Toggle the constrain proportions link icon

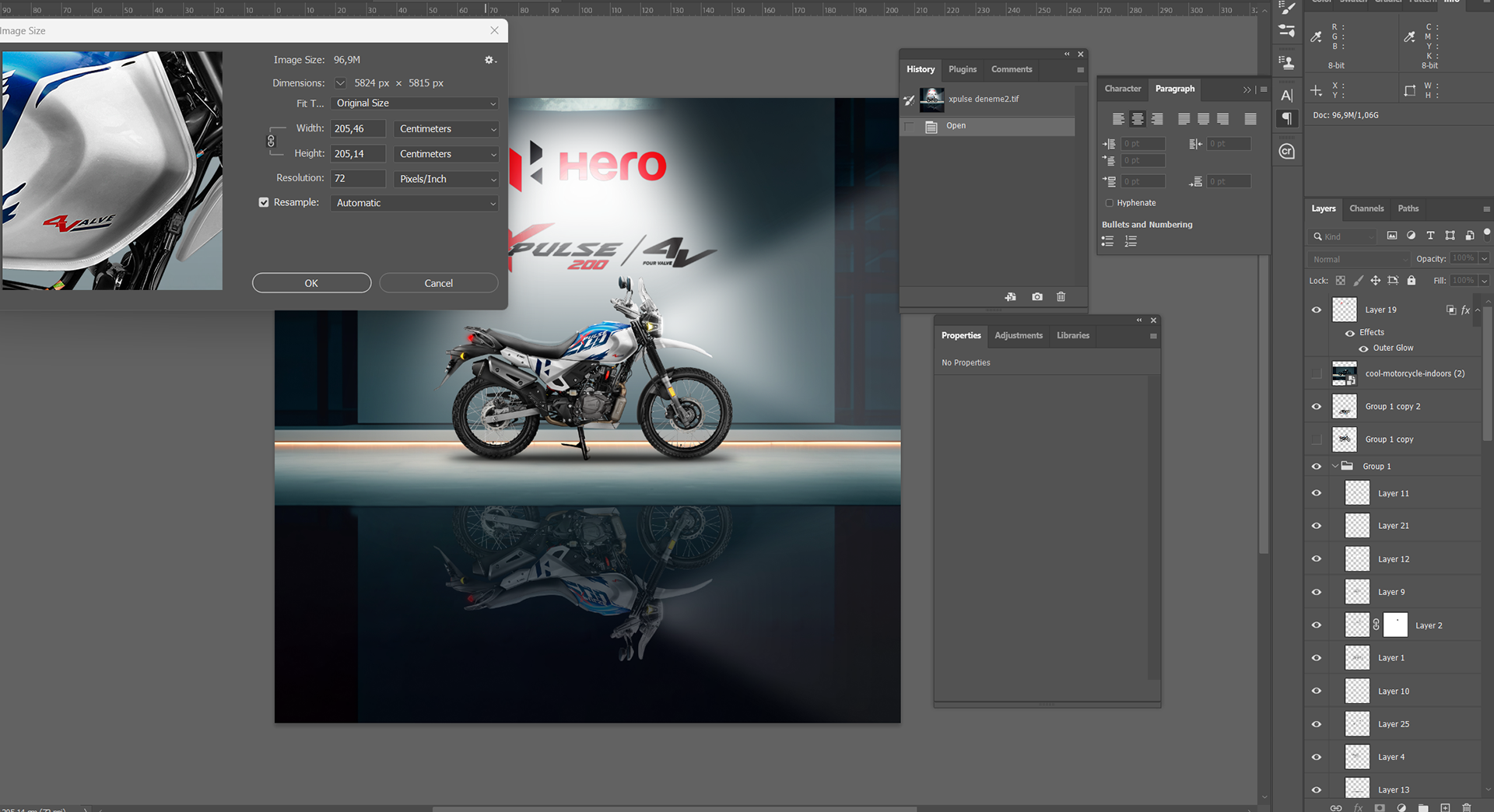pos(271,141)
